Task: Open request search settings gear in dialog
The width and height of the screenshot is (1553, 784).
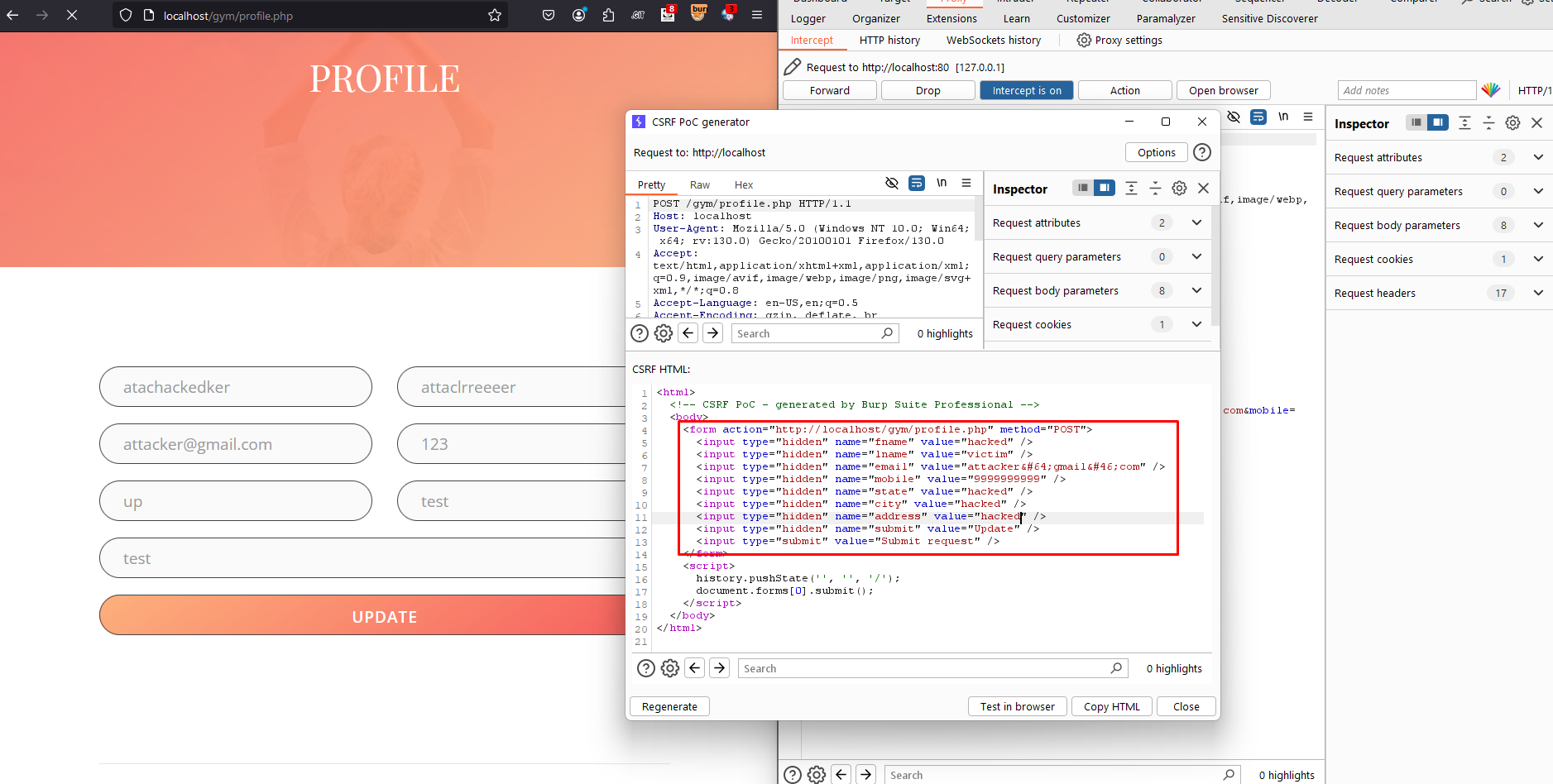Action: 664,333
